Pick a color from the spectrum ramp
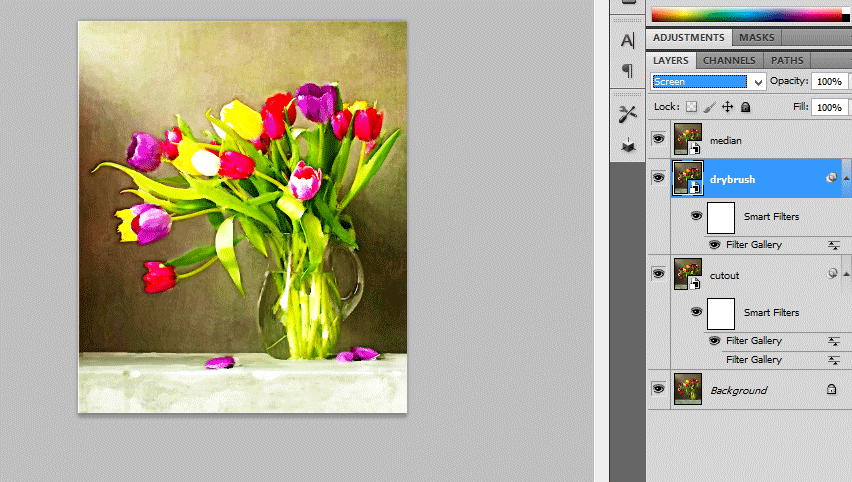Screen dimensions: 852x482 click(747, 15)
